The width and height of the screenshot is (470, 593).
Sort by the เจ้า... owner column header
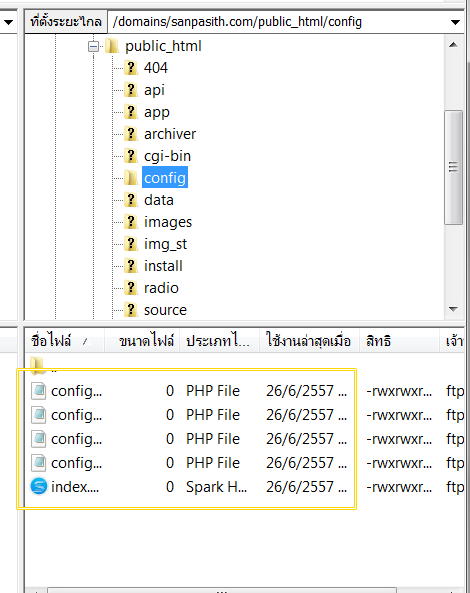[452, 341]
